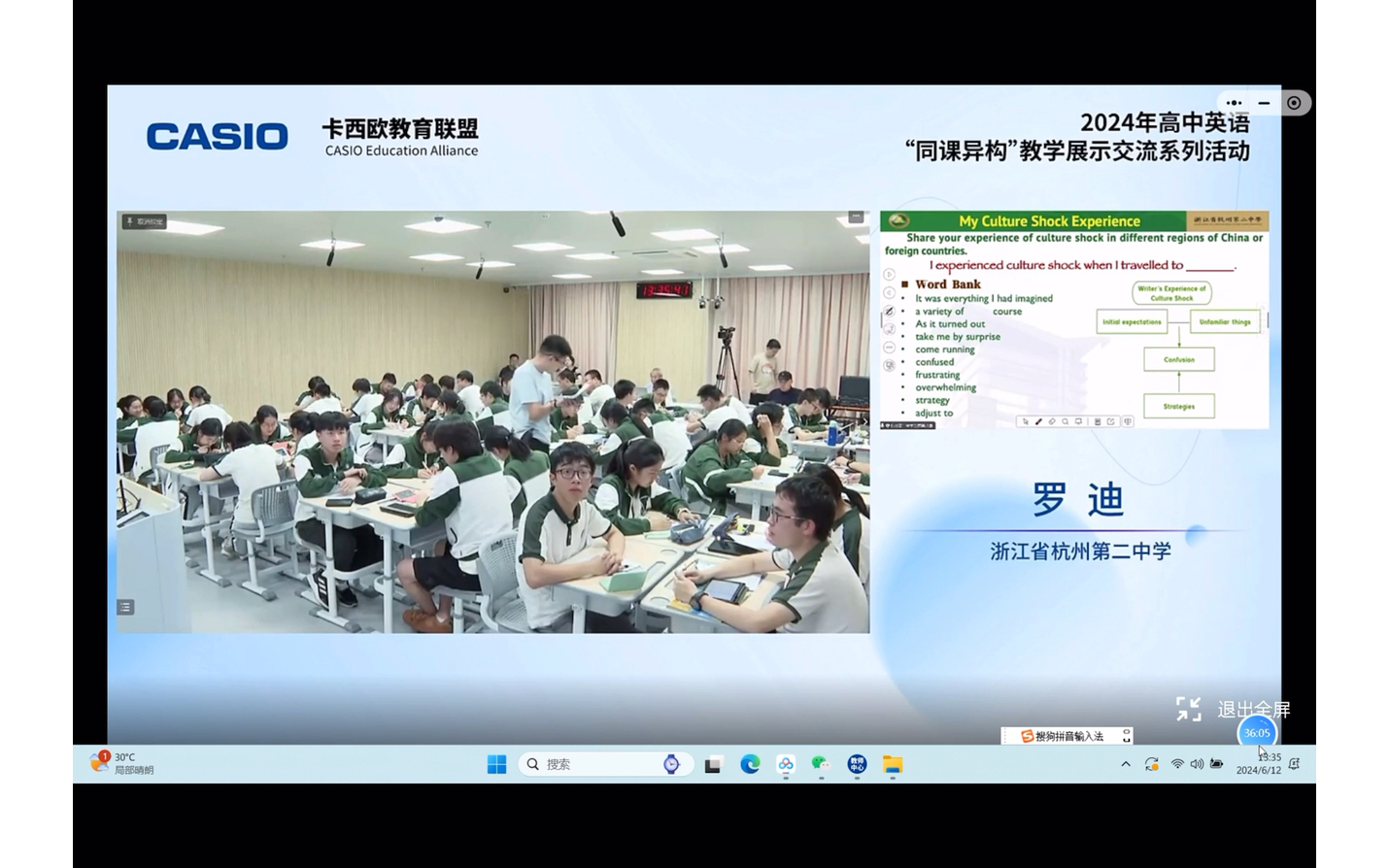The width and height of the screenshot is (1389, 868).
Task: Click the CASIO logo
Action: pos(218,136)
